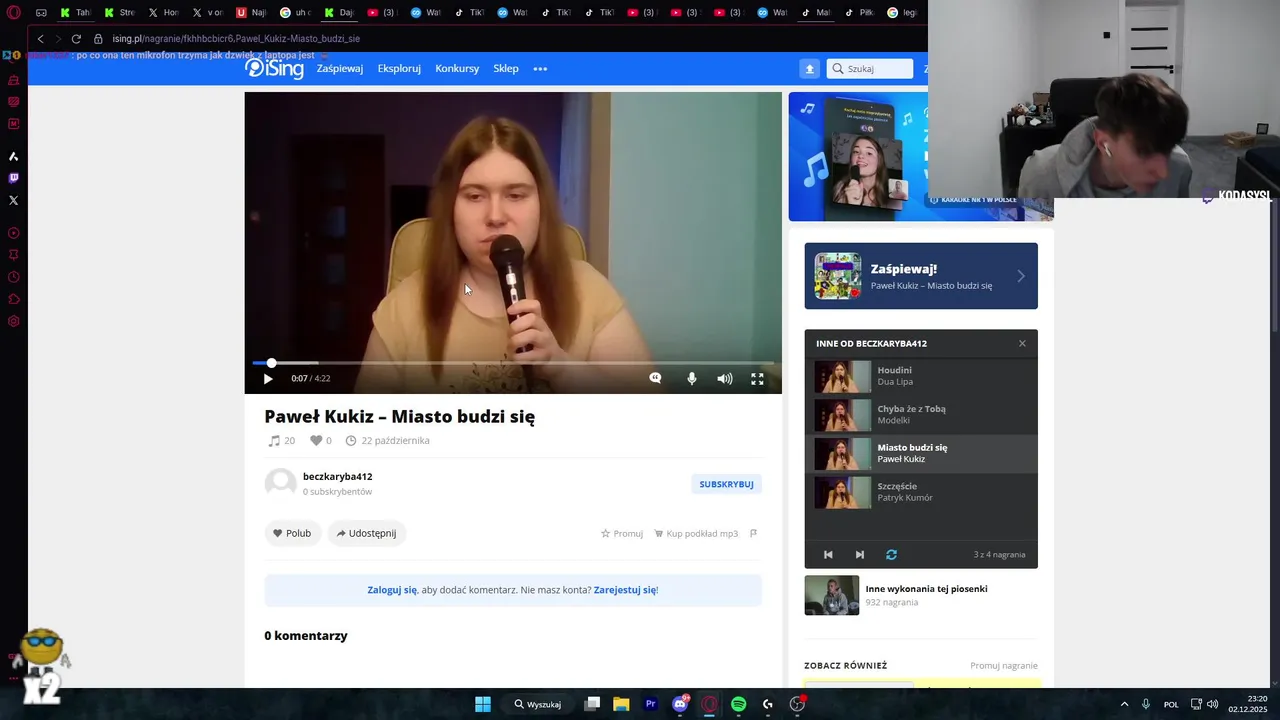This screenshot has width=1280, height=720.
Task: Switch to the 'Tah' Kick tab
Action: coord(76,13)
